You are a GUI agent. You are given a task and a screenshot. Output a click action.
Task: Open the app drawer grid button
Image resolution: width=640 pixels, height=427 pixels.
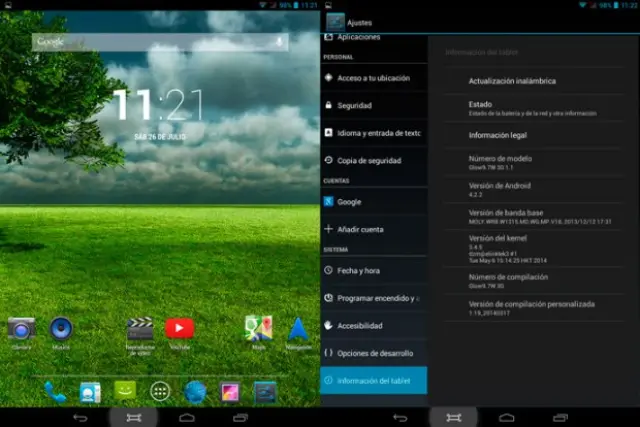(160, 391)
